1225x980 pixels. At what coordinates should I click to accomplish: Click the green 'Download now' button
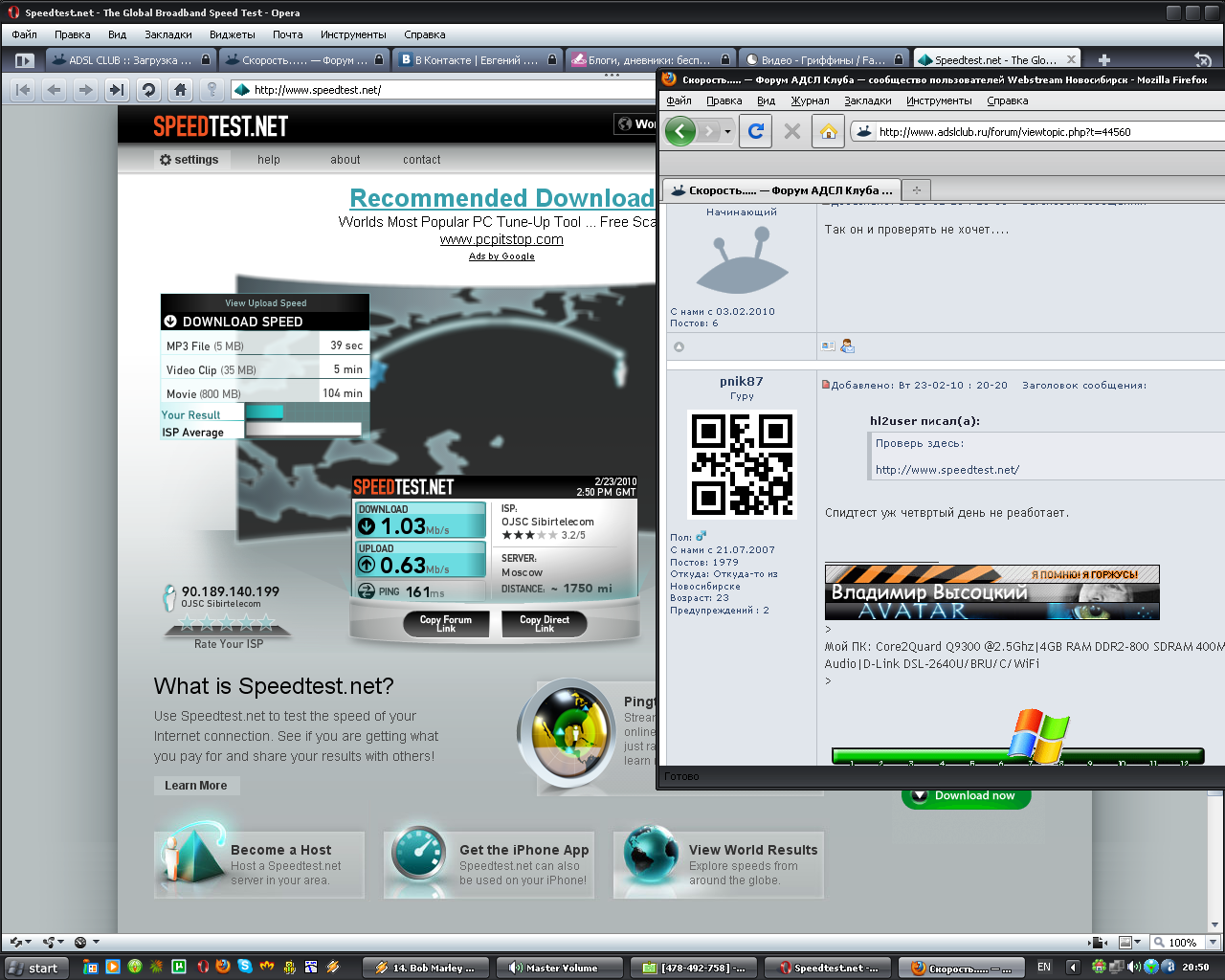967,796
